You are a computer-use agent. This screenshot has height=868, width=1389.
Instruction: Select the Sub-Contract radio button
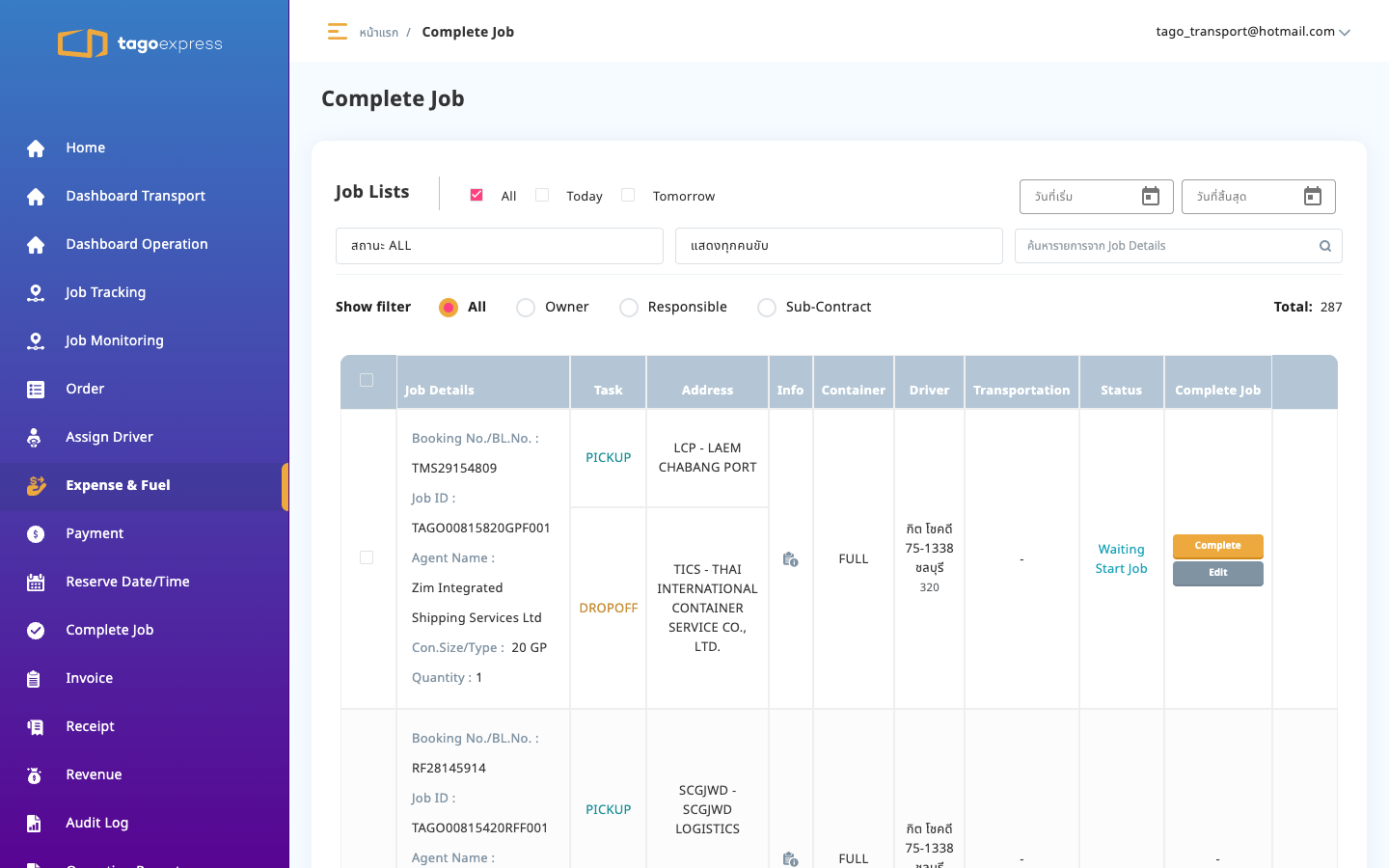767,308
